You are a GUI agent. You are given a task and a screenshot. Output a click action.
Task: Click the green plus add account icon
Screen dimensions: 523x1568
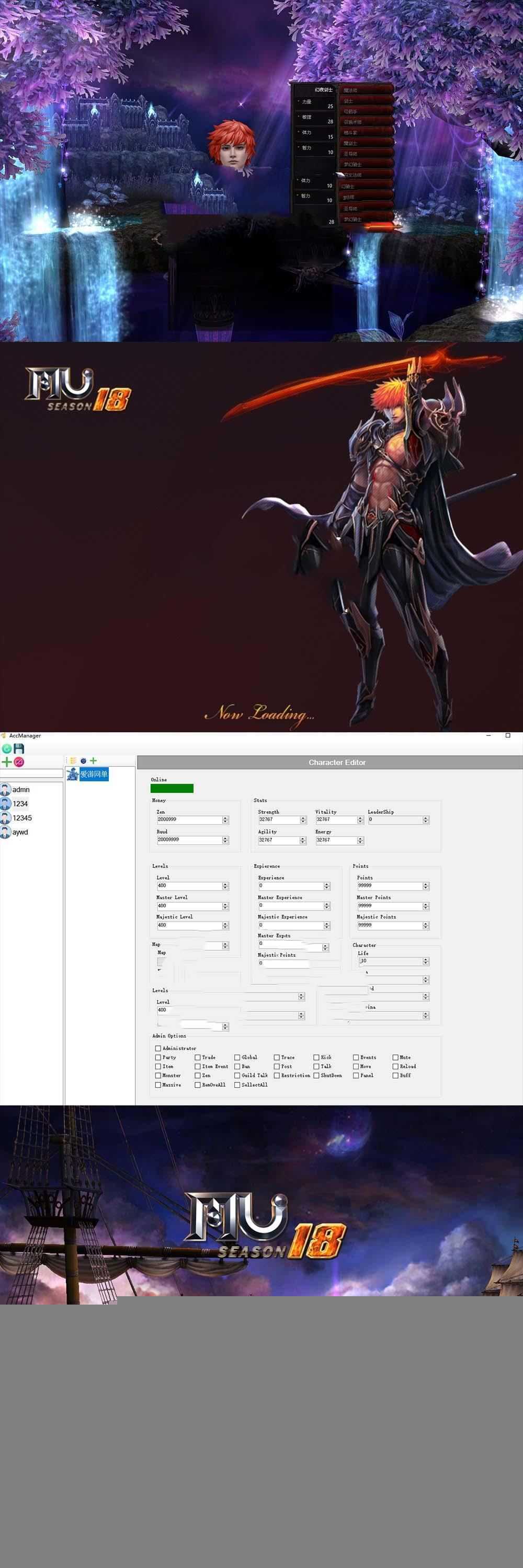7,762
